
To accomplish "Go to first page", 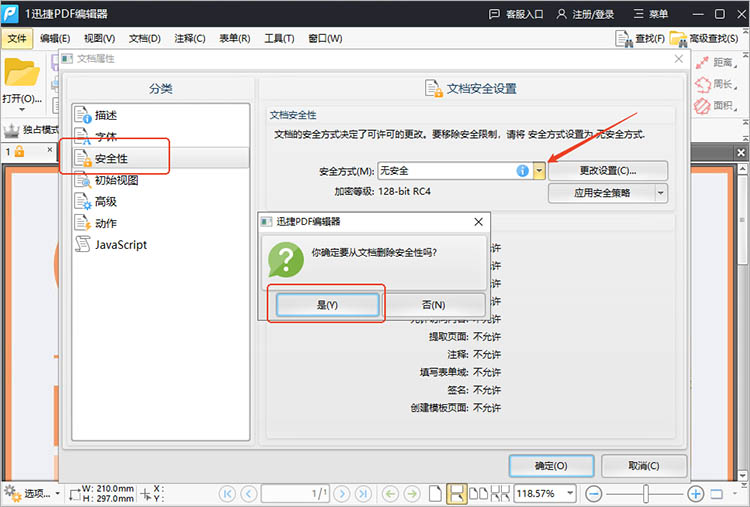I will (x=227, y=493).
